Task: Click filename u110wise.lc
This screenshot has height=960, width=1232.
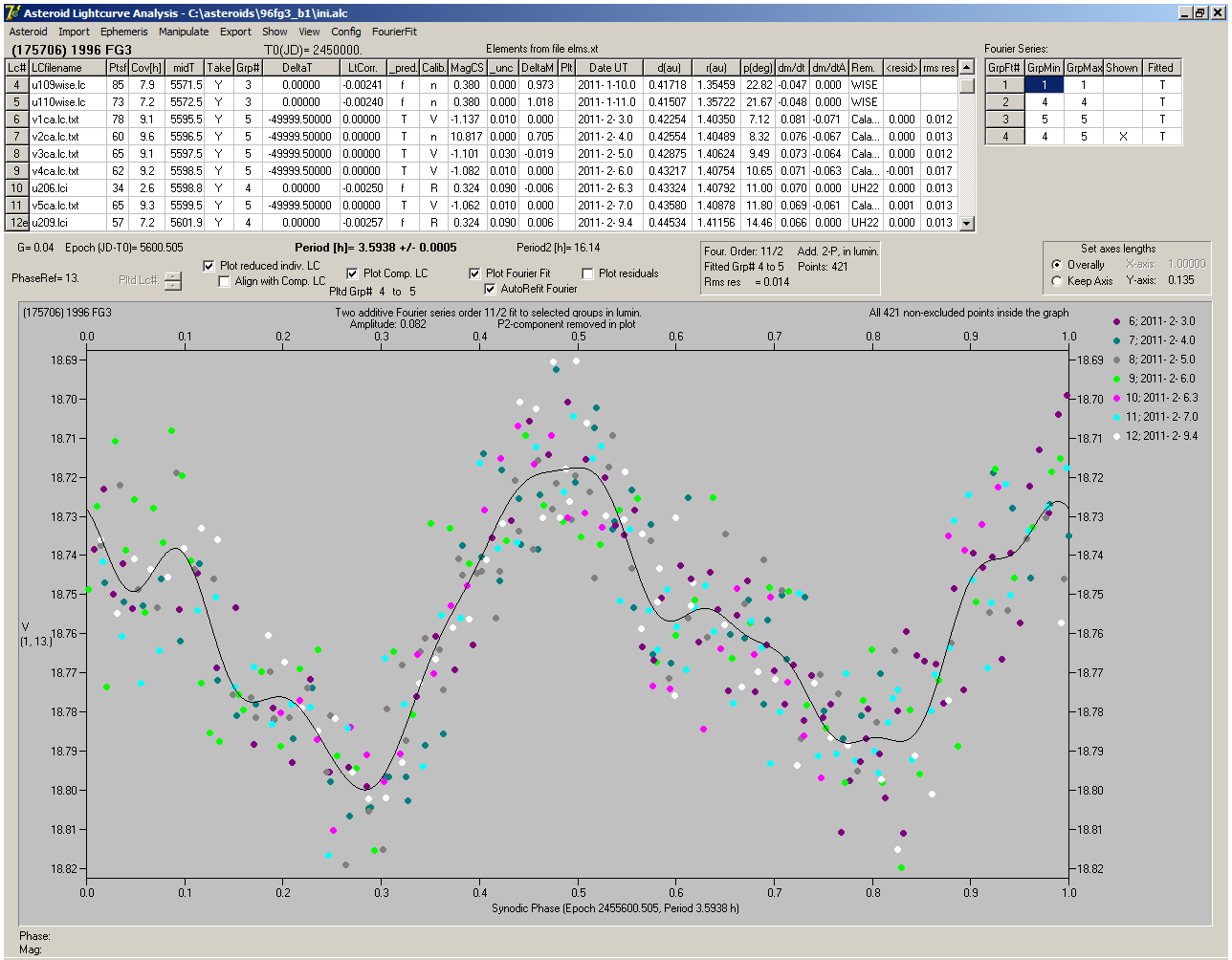Action: 58,102
